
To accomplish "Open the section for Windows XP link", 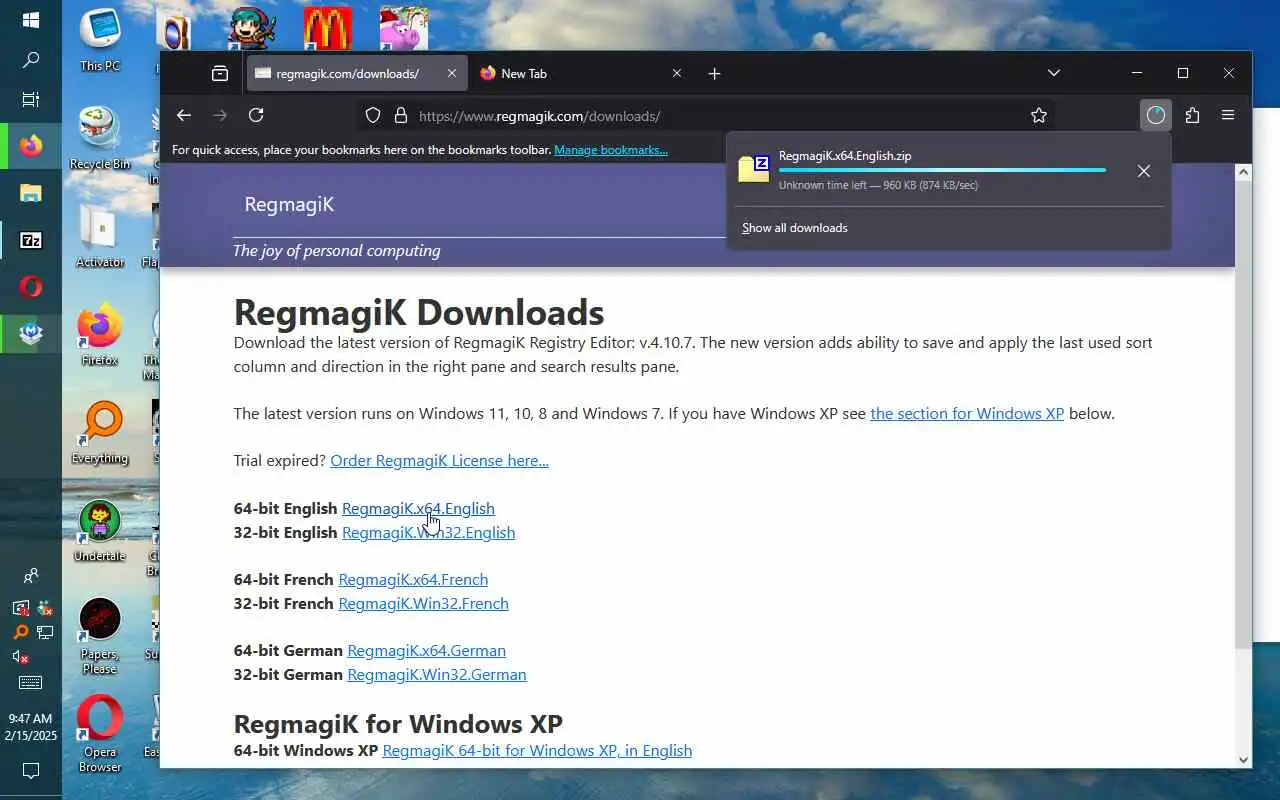I will coord(967,413).
